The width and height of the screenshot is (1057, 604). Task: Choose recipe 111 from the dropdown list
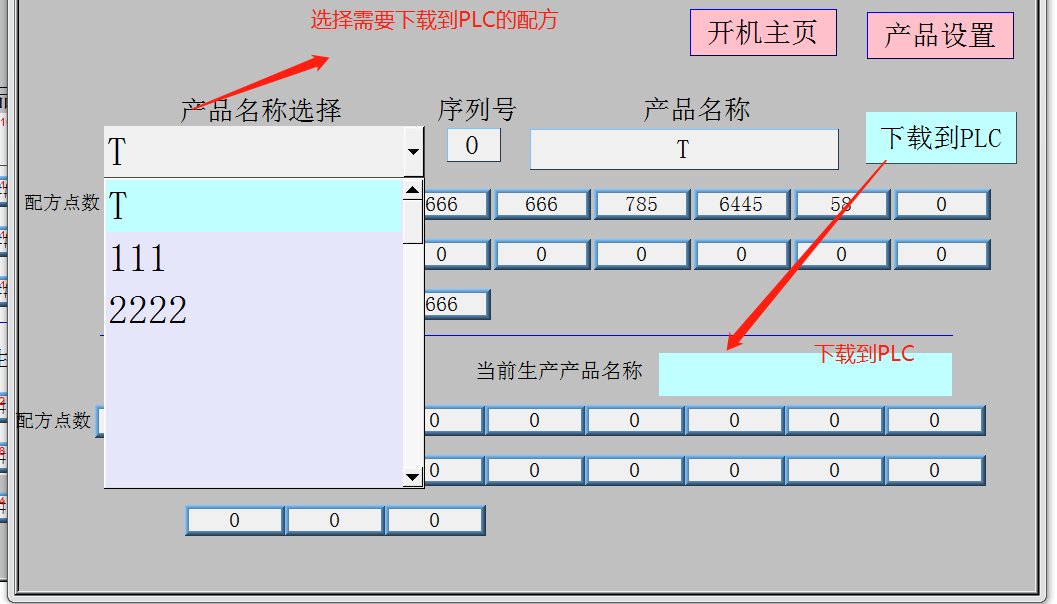click(x=253, y=259)
